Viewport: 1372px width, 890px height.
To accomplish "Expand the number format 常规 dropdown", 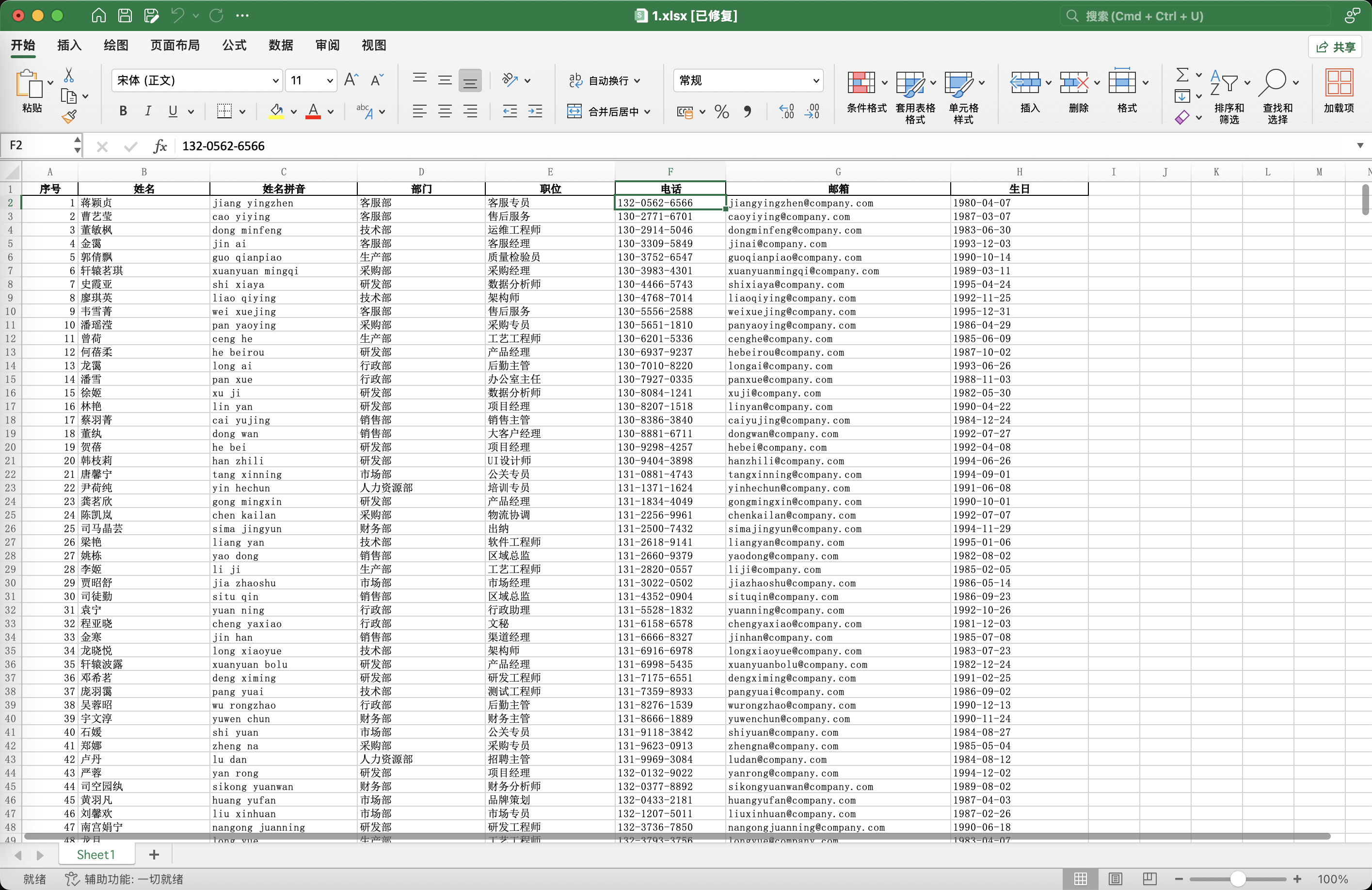I will (x=816, y=80).
